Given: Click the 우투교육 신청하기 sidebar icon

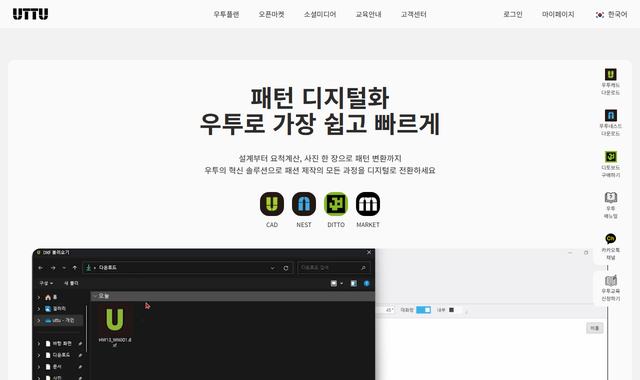Looking at the screenshot, I should click(611, 280).
